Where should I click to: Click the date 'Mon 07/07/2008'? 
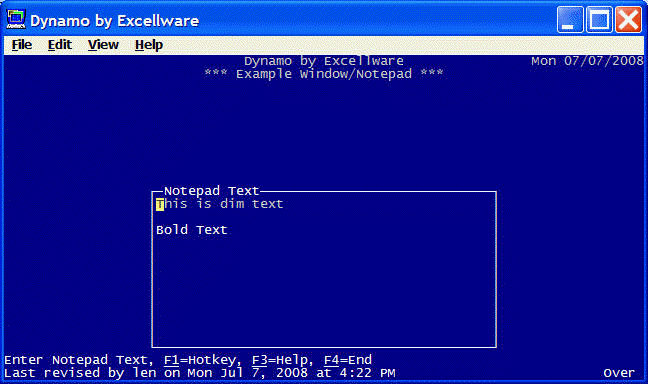tap(587, 61)
